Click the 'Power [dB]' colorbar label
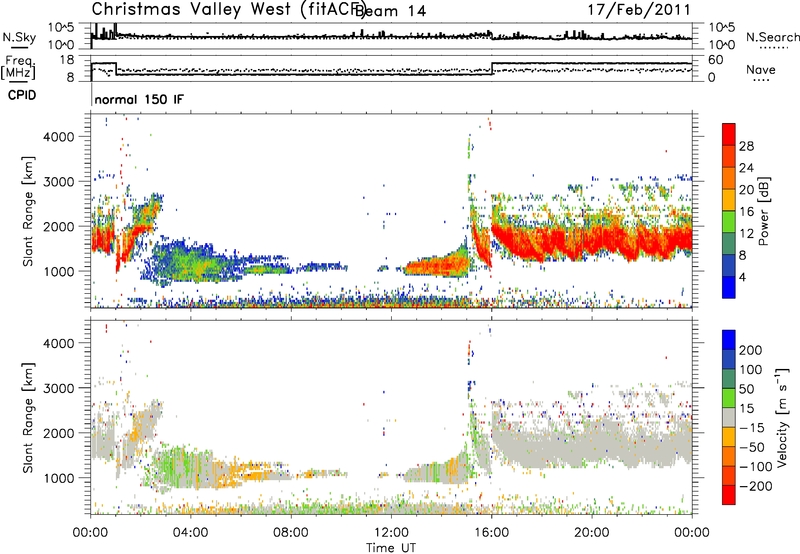The width and height of the screenshot is (800, 554). coord(763,211)
